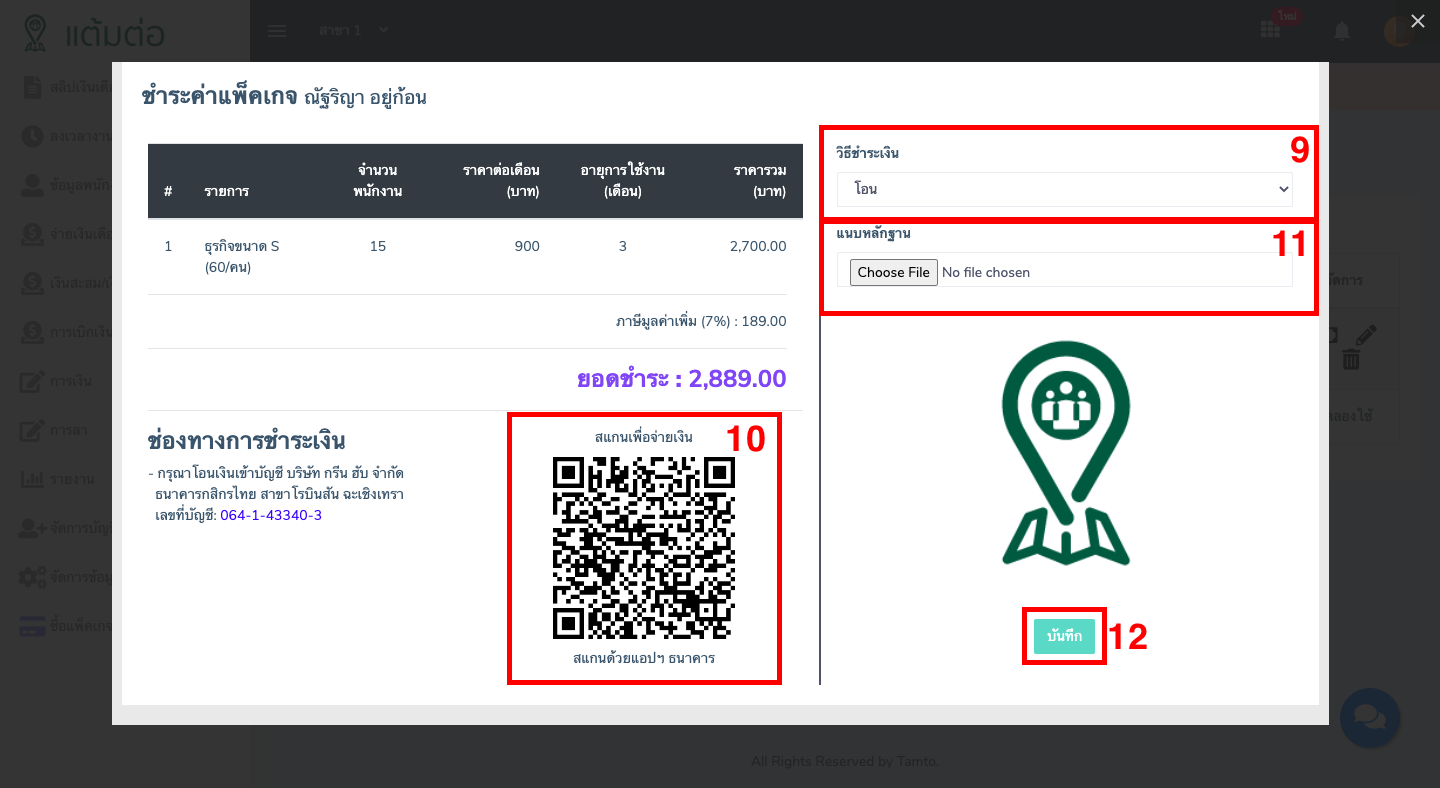This screenshot has width=1440, height=788.
Task: Click the account number 064-1-43340-3
Action: pyautogui.click(x=271, y=515)
